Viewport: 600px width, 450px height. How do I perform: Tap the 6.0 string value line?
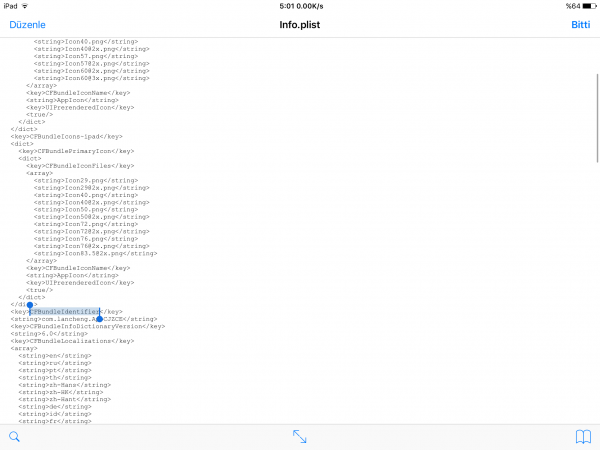(x=49, y=334)
